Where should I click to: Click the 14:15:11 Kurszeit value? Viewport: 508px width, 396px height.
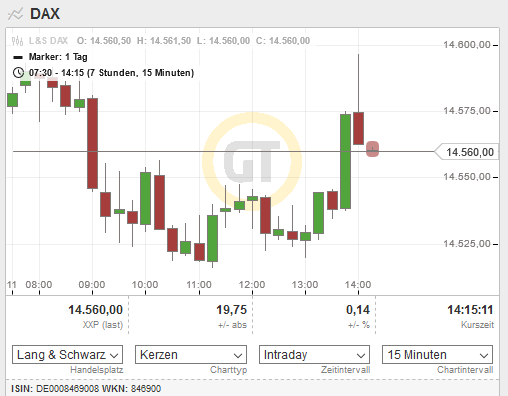pos(470,310)
